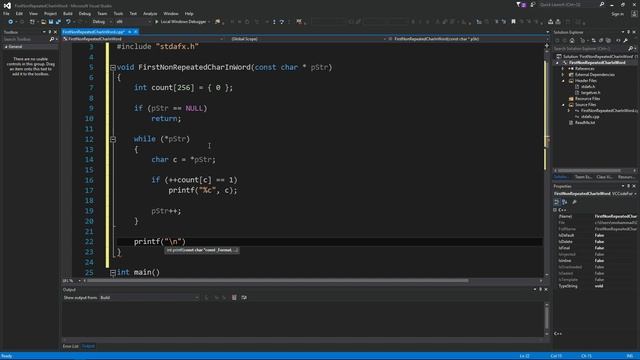Open the notifications flag icon
The width and height of the screenshot is (640, 360).
click(520, 4)
